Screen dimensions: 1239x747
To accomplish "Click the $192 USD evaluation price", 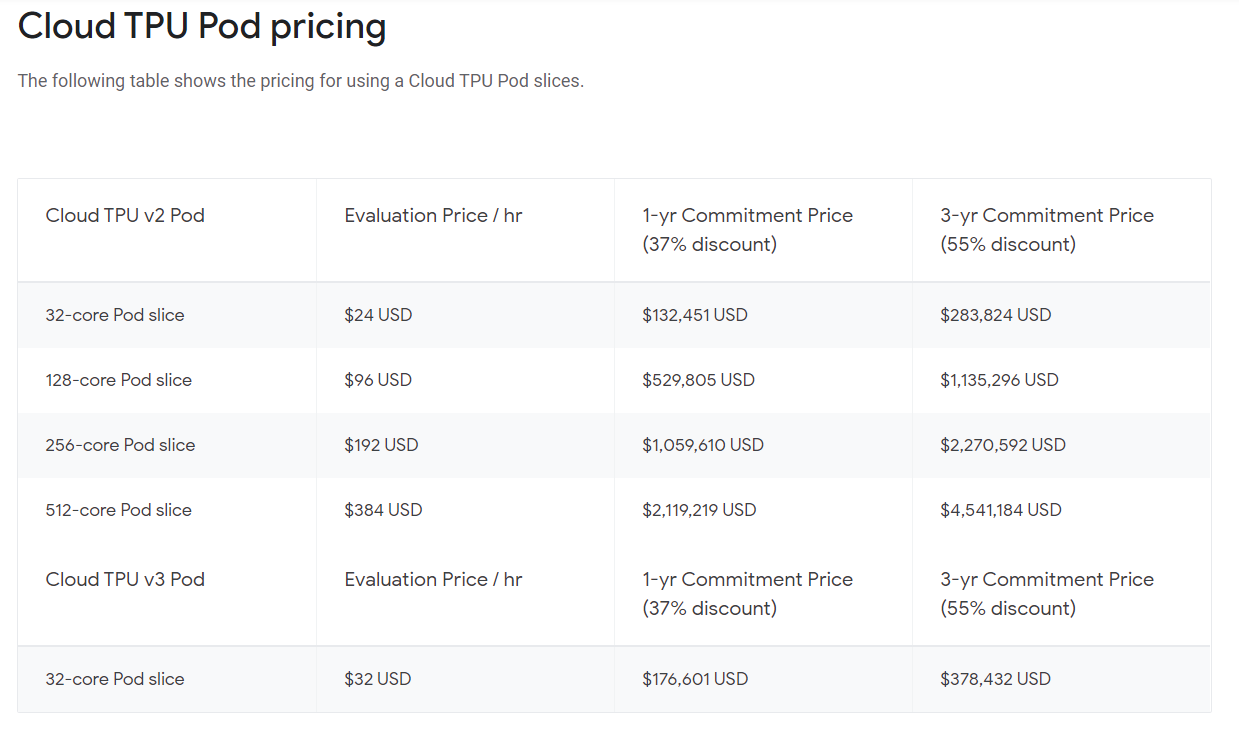I will tap(381, 445).
